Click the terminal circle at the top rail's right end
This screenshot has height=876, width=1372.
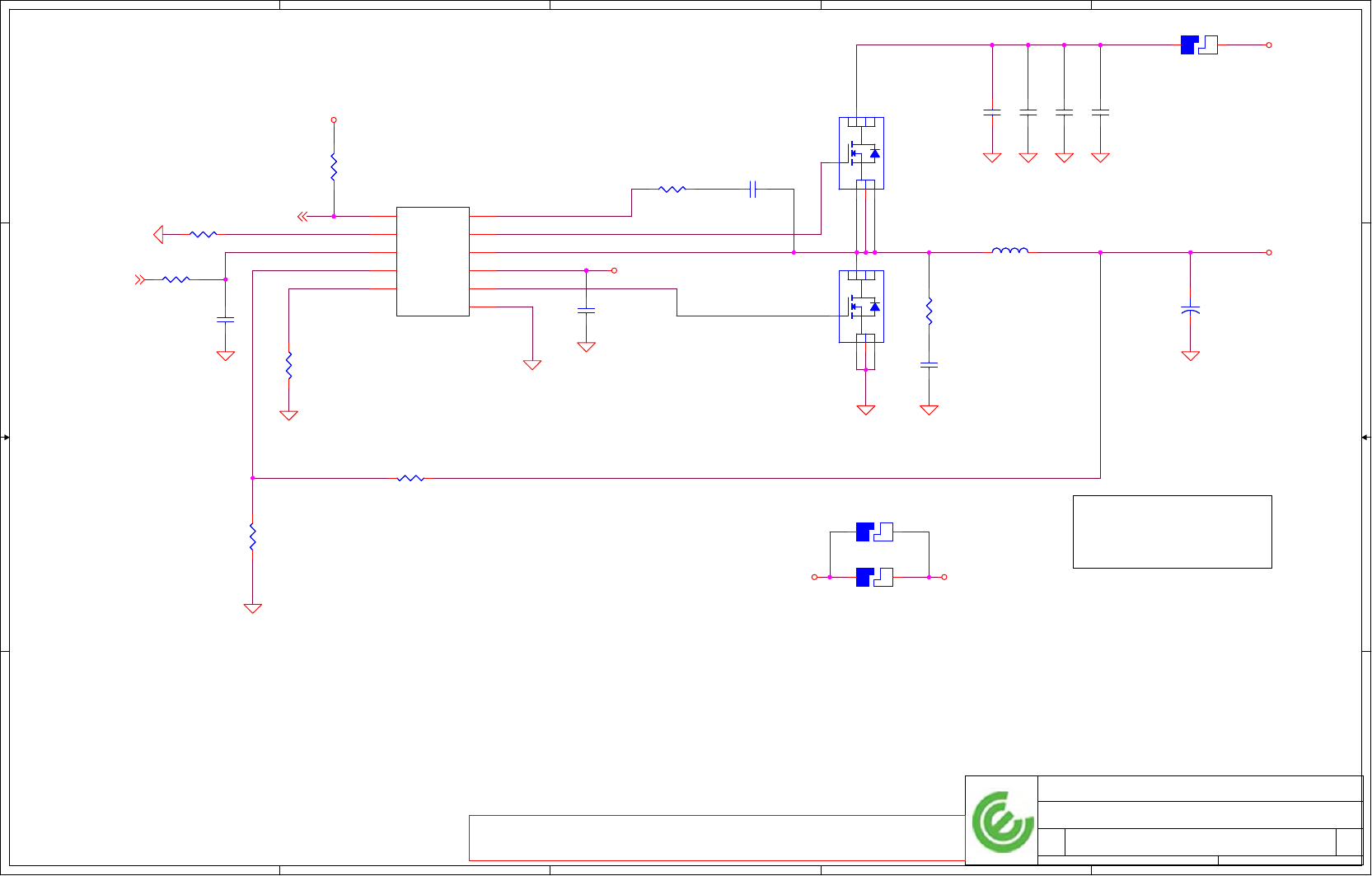pos(1269,45)
